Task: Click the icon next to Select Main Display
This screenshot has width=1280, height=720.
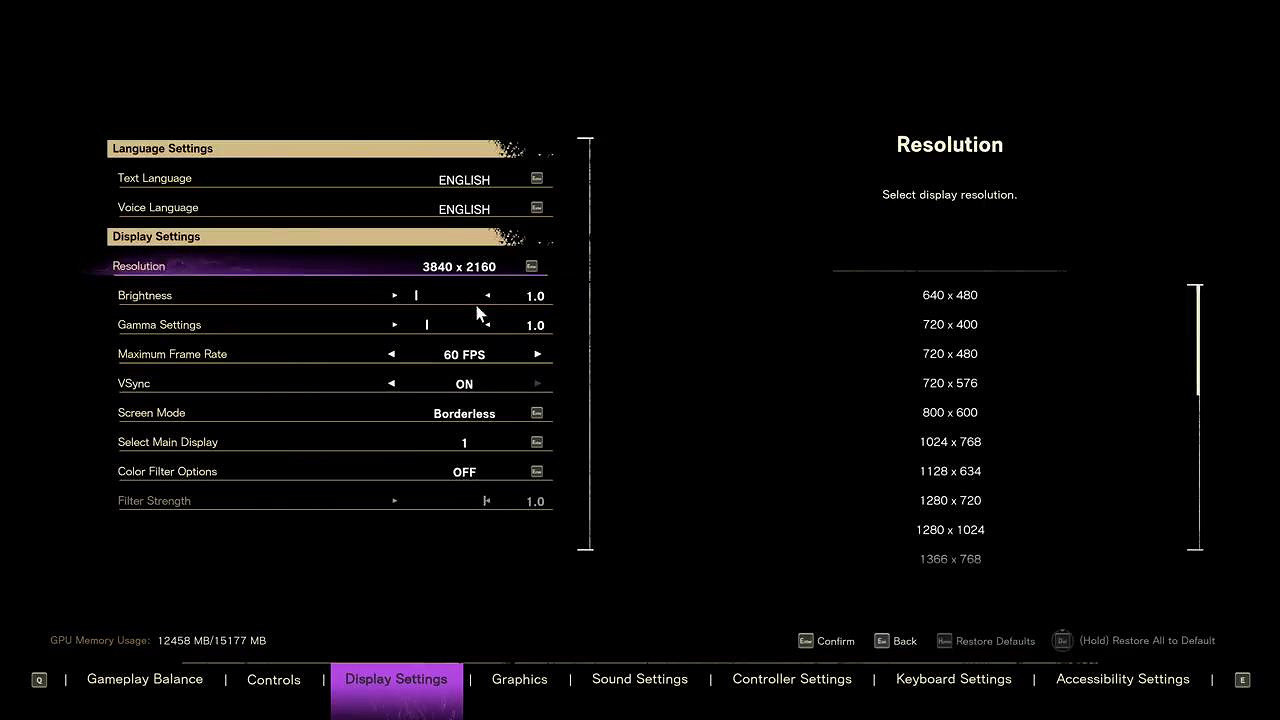Action: tap(537, 442)
